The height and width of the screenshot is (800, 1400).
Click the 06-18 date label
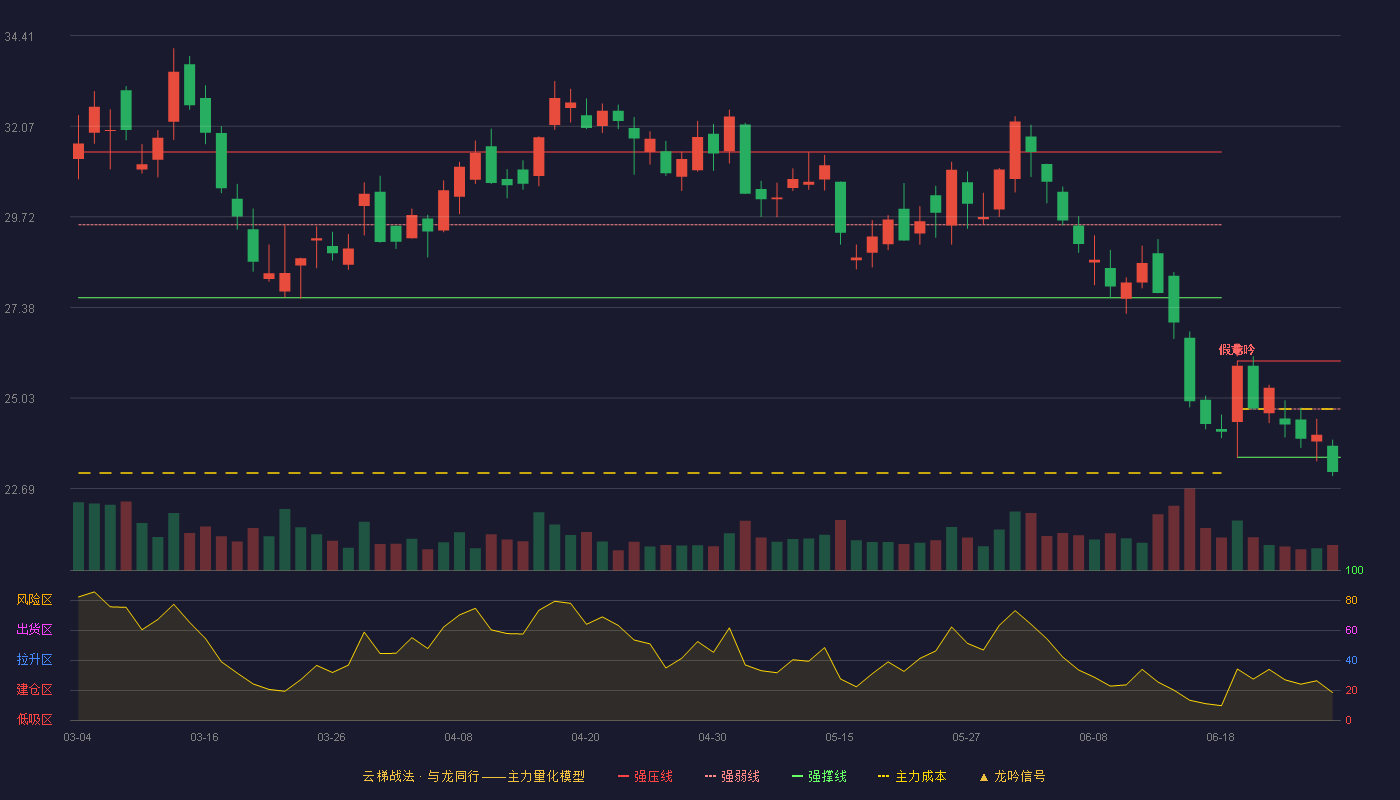1220,737
